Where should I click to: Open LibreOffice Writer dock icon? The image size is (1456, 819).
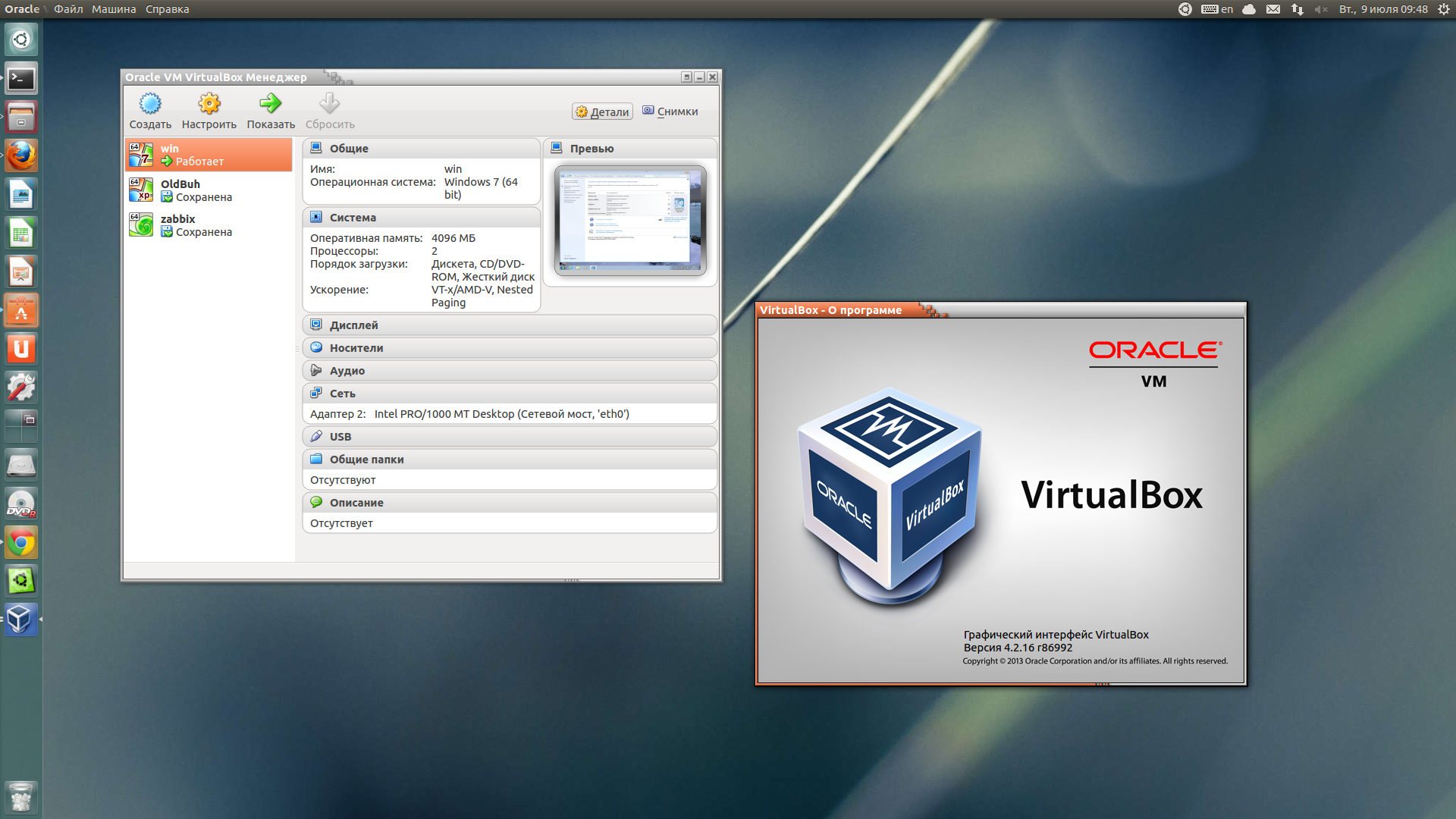[x=21, y=194]
